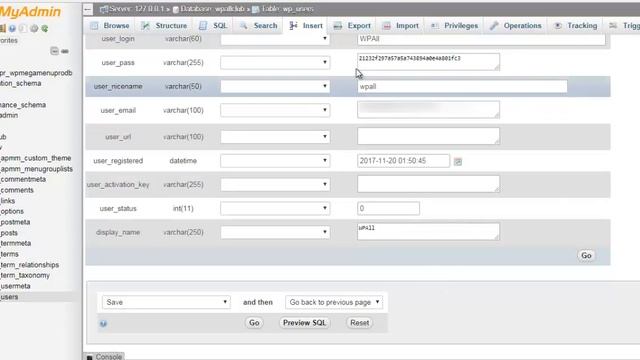Open the Browse tab
640x360 pixels.
(110, 26)
